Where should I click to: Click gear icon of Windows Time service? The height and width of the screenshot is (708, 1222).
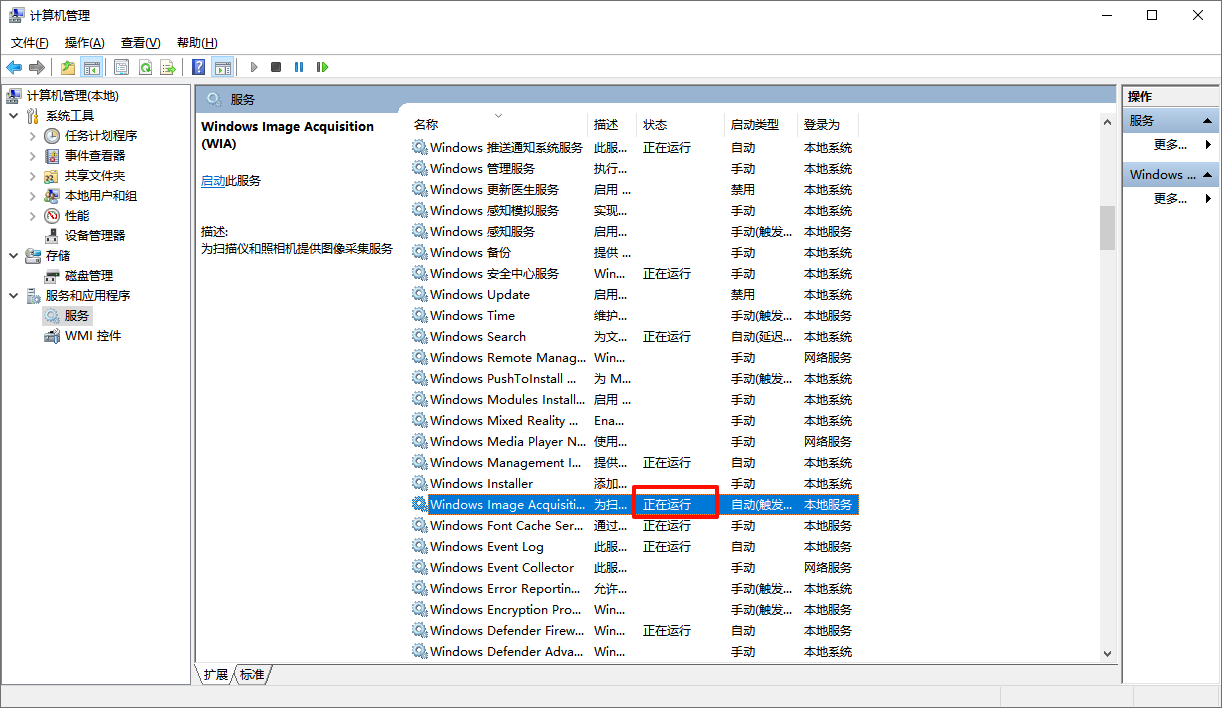click(x=419, y=315)
